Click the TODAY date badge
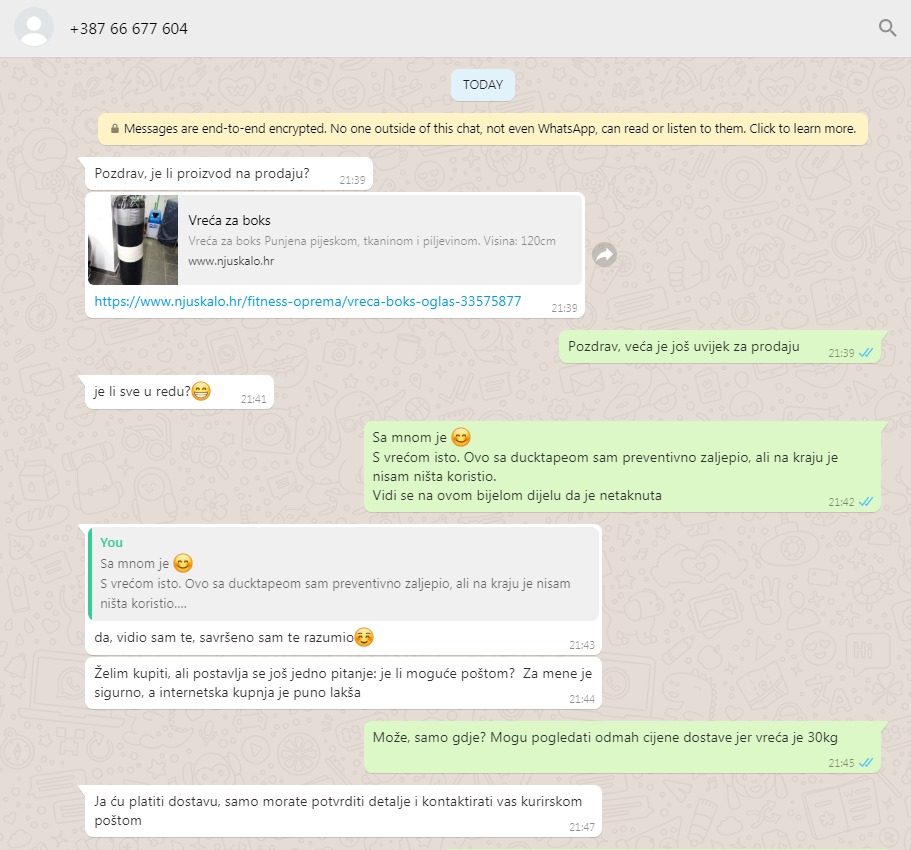Viewport: 911px width, 850px height. (x=483, y=85)
